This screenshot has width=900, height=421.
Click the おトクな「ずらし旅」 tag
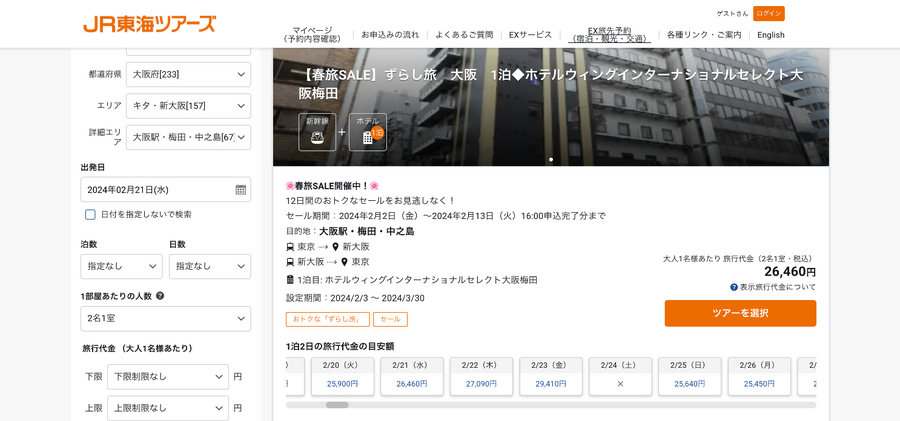click(328, 319)
